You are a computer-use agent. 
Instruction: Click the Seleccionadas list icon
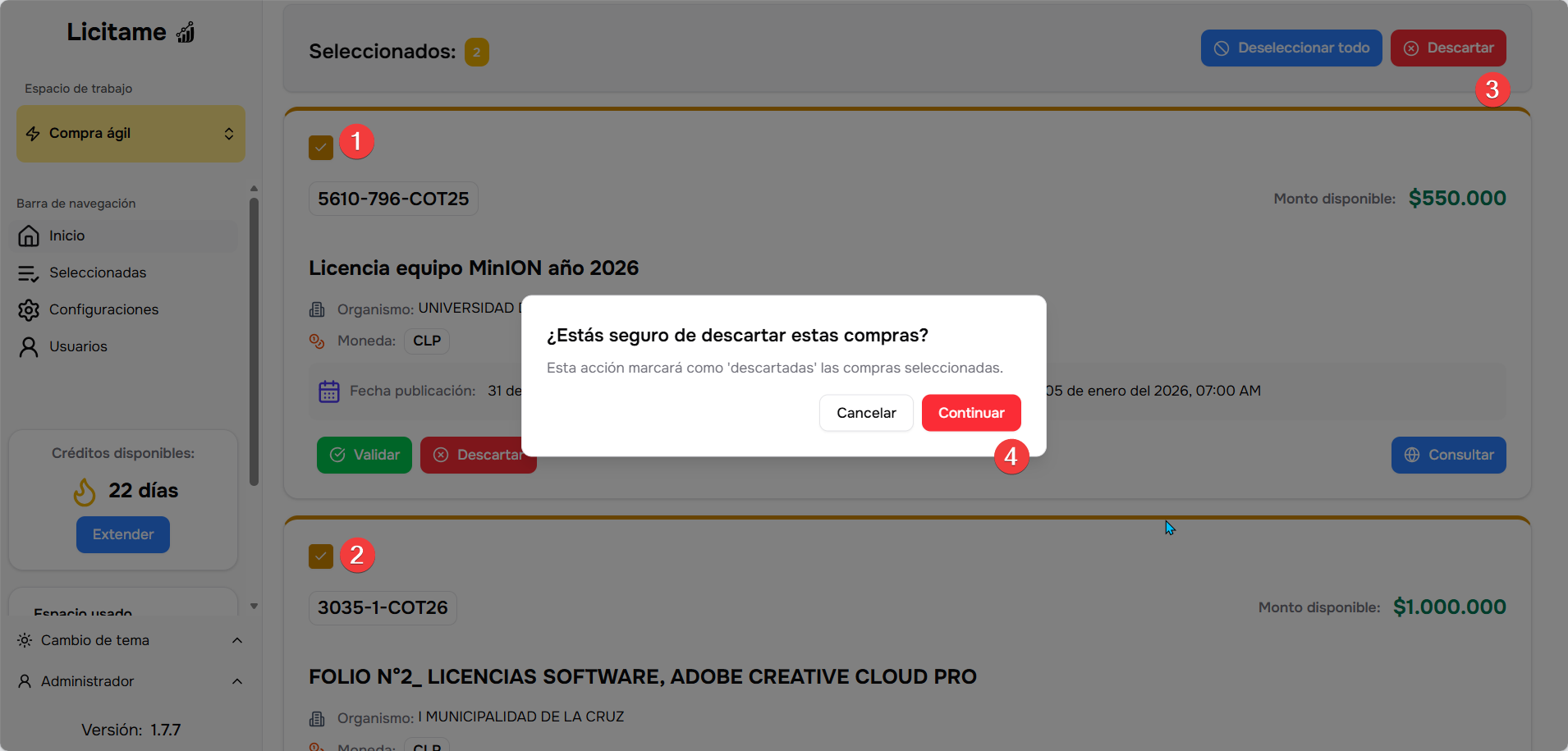coord(29,273)
